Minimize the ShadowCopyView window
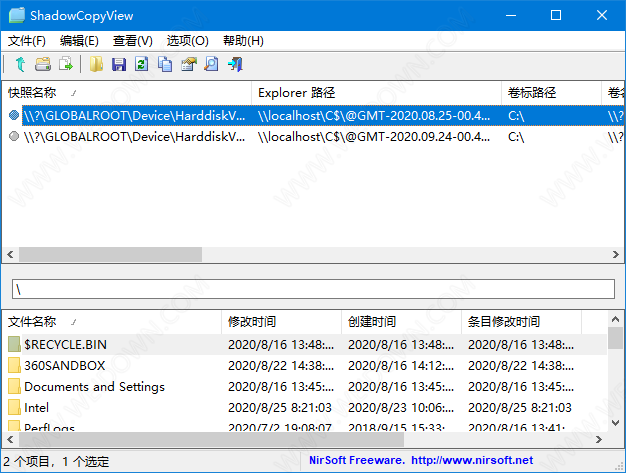 511,15
